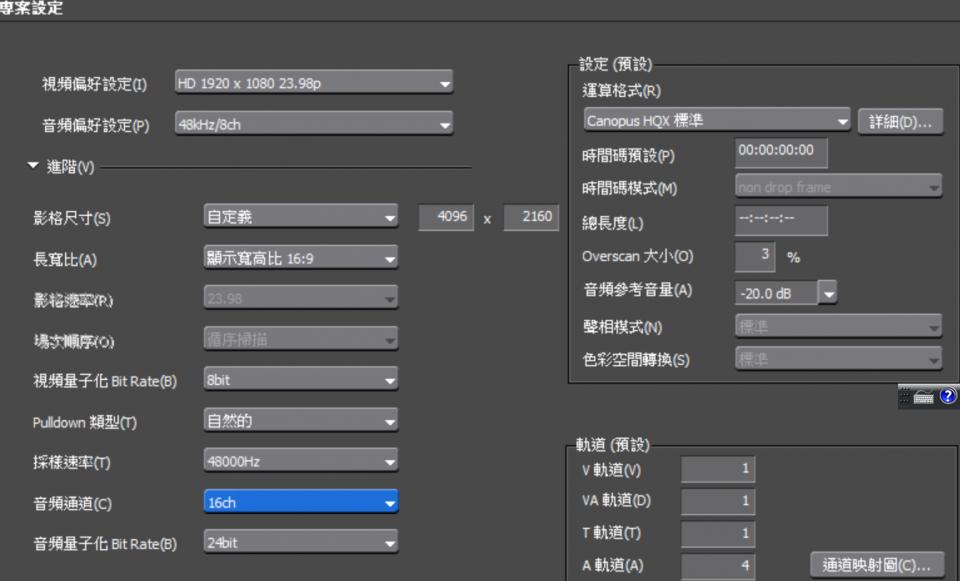Open the Canopus HQX 標準 codec dropdown
The height and width of the screenshot is (581, 960).
pyautogui.click(x=717, y=121)
